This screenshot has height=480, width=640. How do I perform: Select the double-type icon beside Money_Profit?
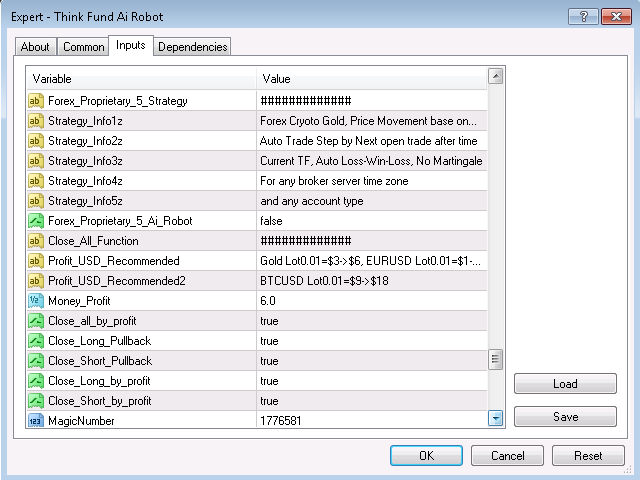click(36, 301)
